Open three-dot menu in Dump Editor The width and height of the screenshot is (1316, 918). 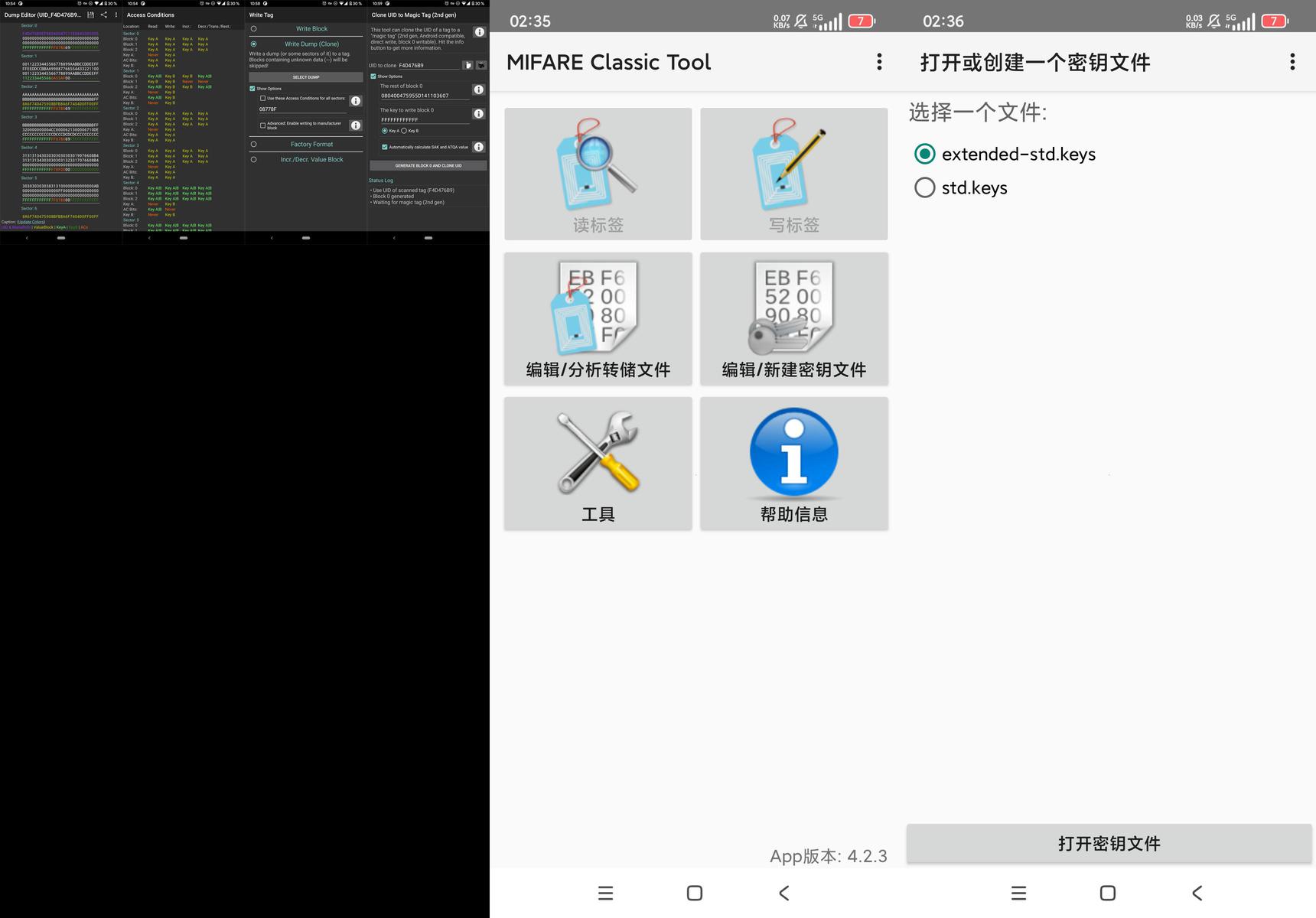point(116,15)
